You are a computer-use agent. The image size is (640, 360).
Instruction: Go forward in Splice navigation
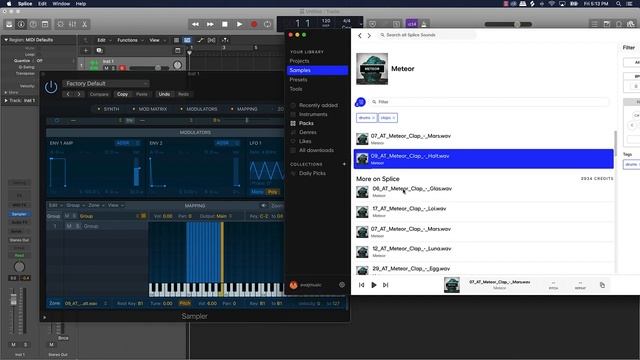369,36
